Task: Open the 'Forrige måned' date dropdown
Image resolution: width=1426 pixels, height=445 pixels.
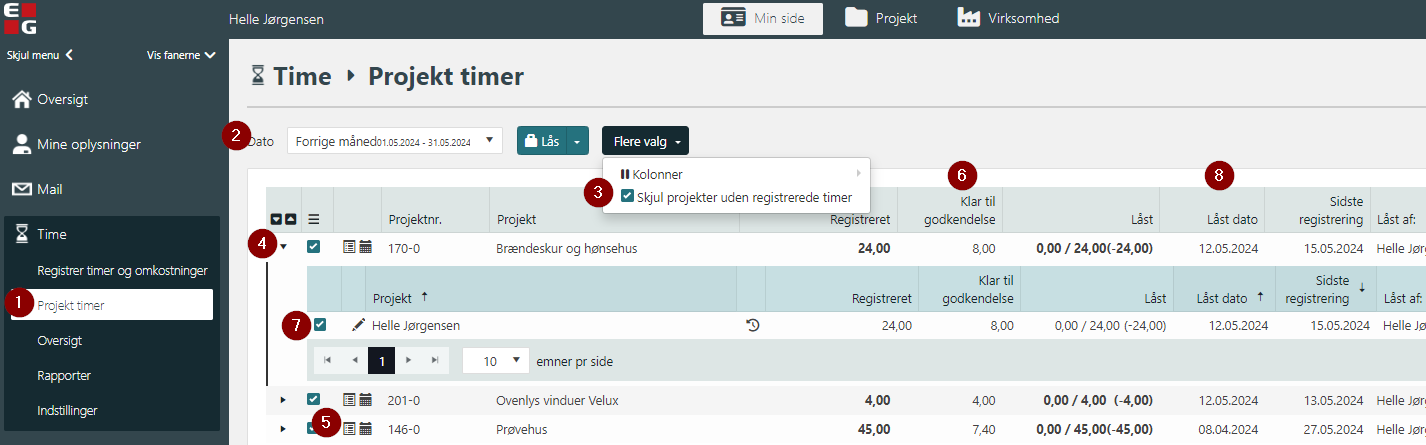Action: coord(395,141)
